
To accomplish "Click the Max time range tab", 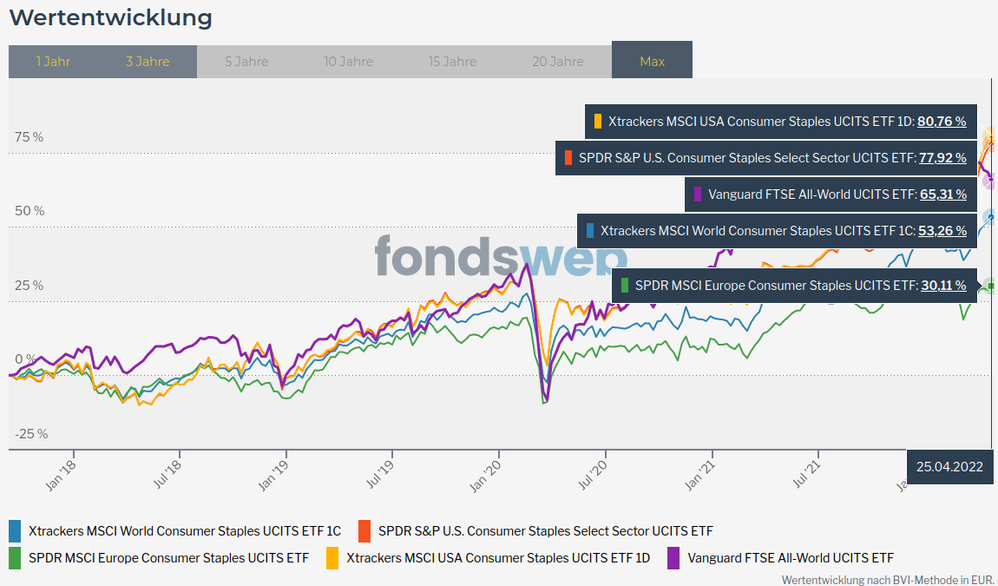I will 652,61.
